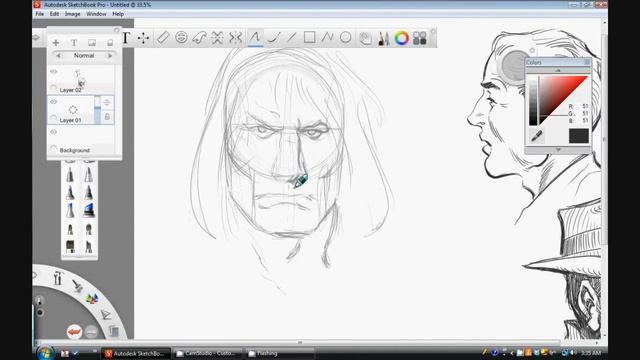640x360 pixels.
Task: Open the brush lagoon icon
Action: click(x=77, y=285)
